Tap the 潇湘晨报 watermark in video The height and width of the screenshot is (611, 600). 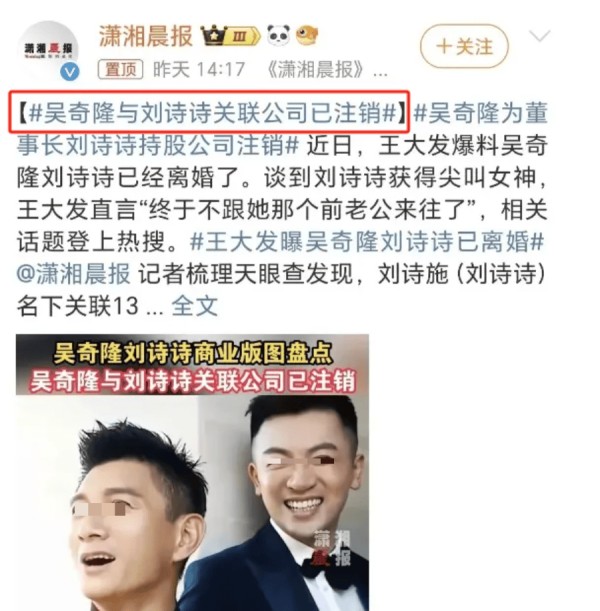click(332, 549)
